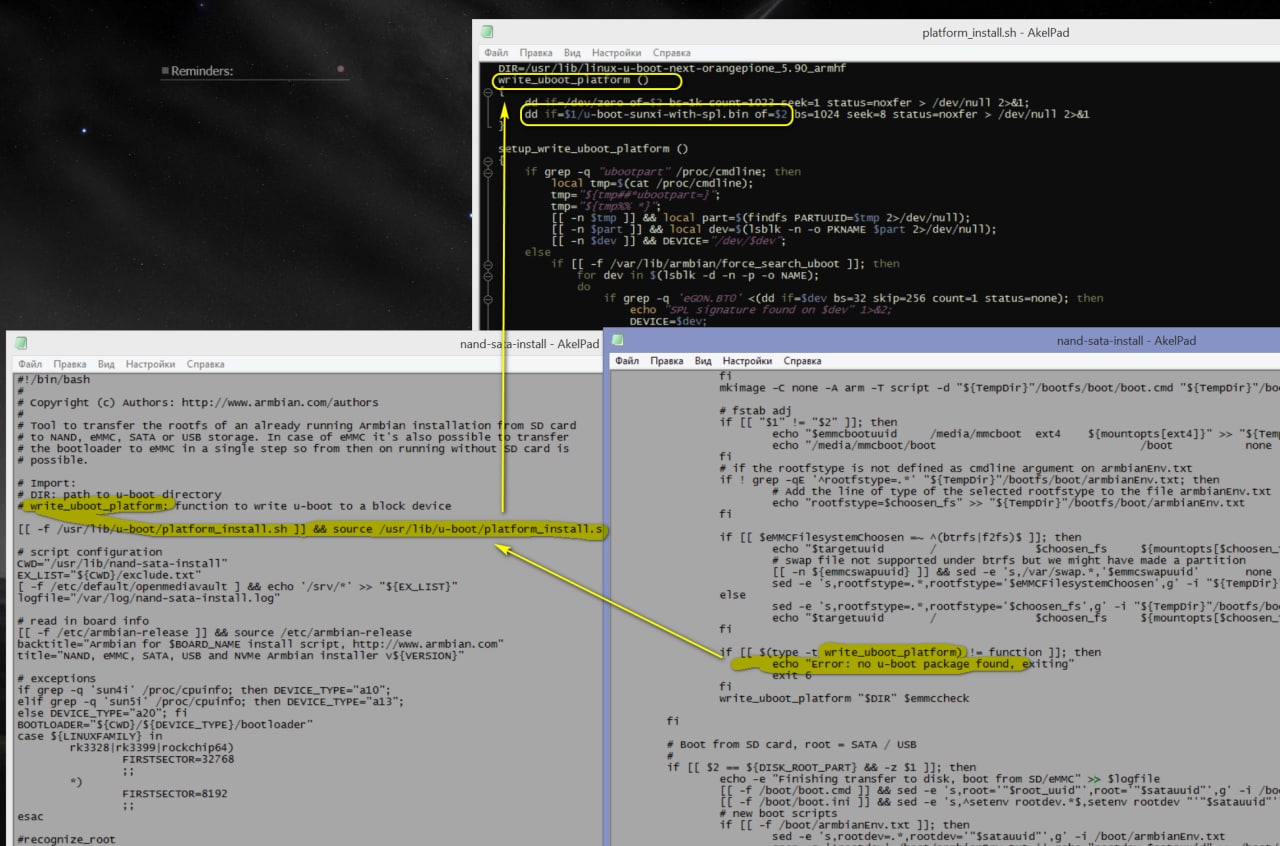Click the '# script configuration' comment line

click(x=89, y=552)
